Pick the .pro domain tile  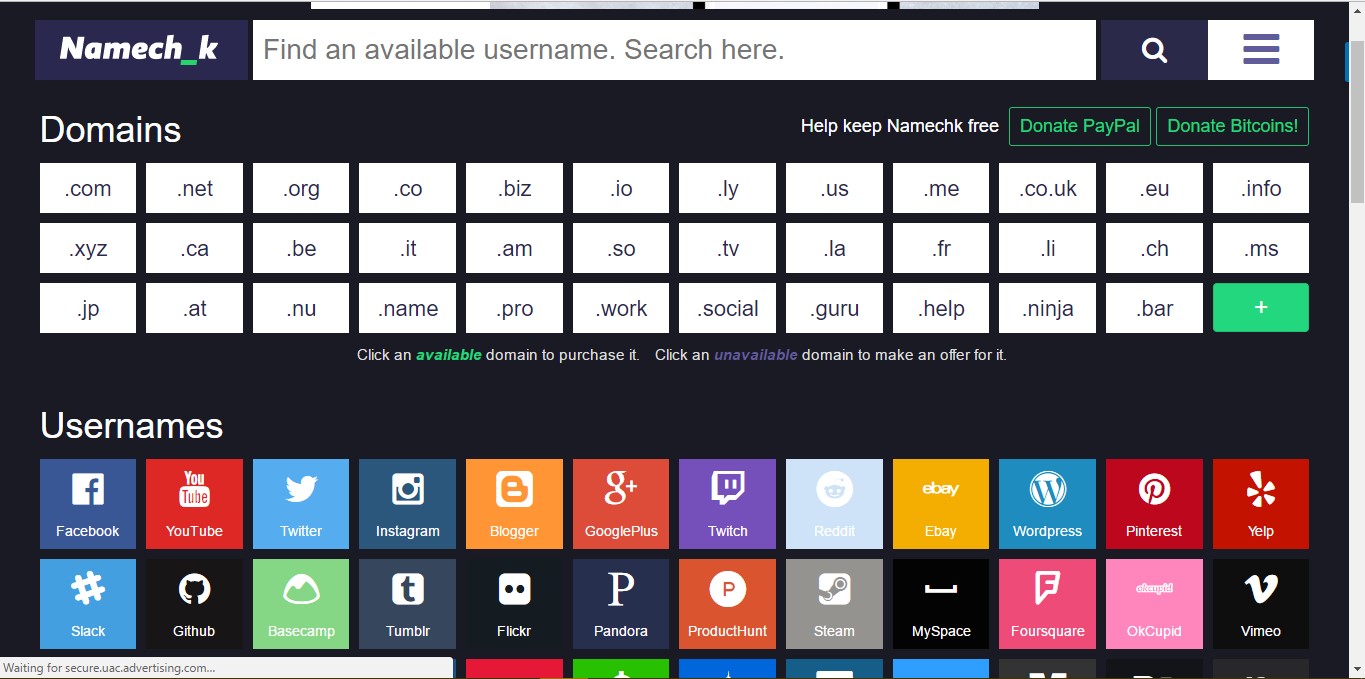(514, 308)
